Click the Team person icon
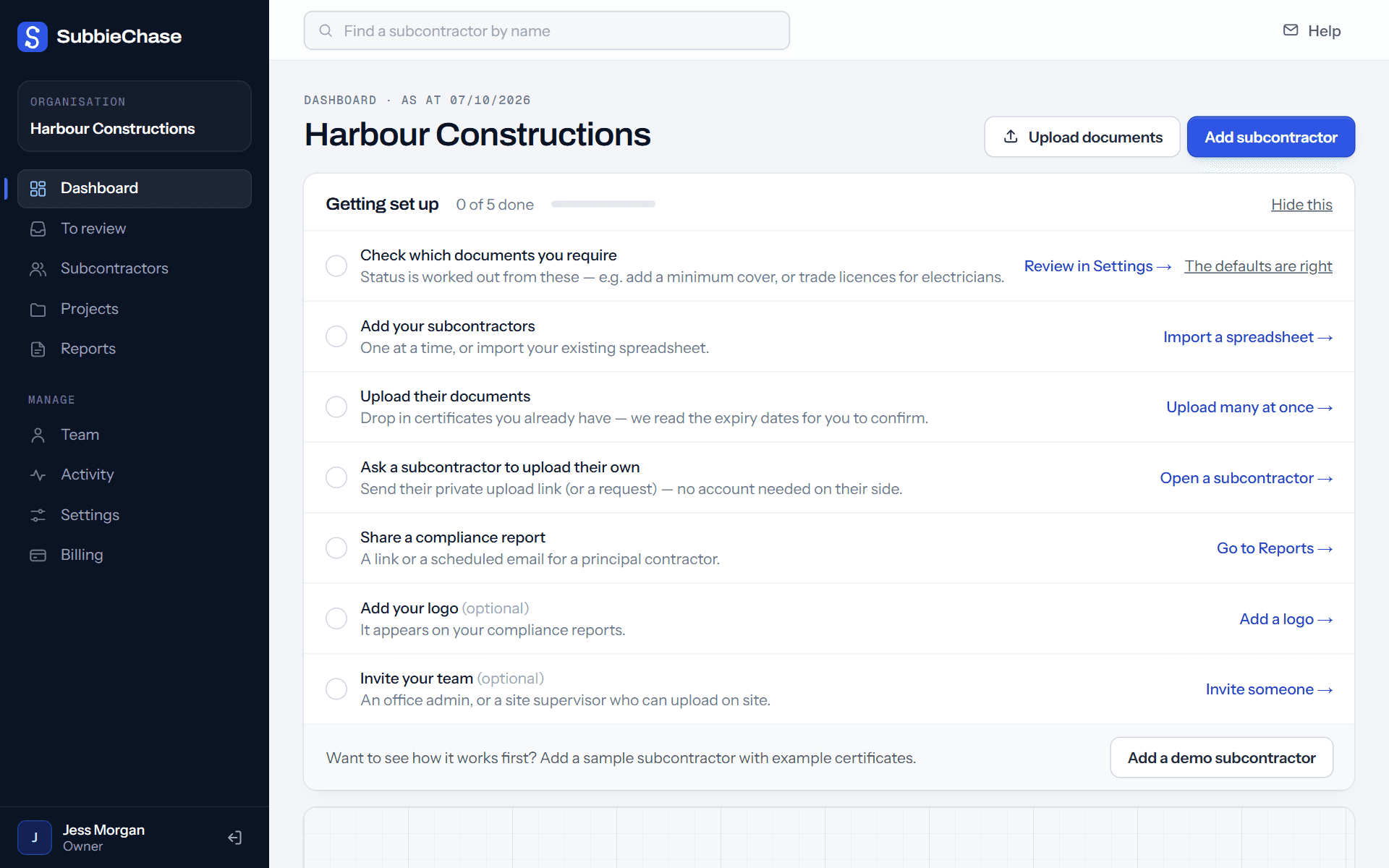Viewport: 1389px width, 868px height. pyautogui.click(x=38, y=435)
